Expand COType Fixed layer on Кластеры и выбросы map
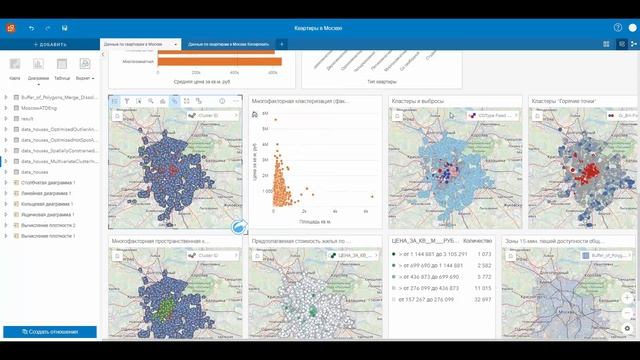This screenshot has width=640, height=360. click(516, 116)
